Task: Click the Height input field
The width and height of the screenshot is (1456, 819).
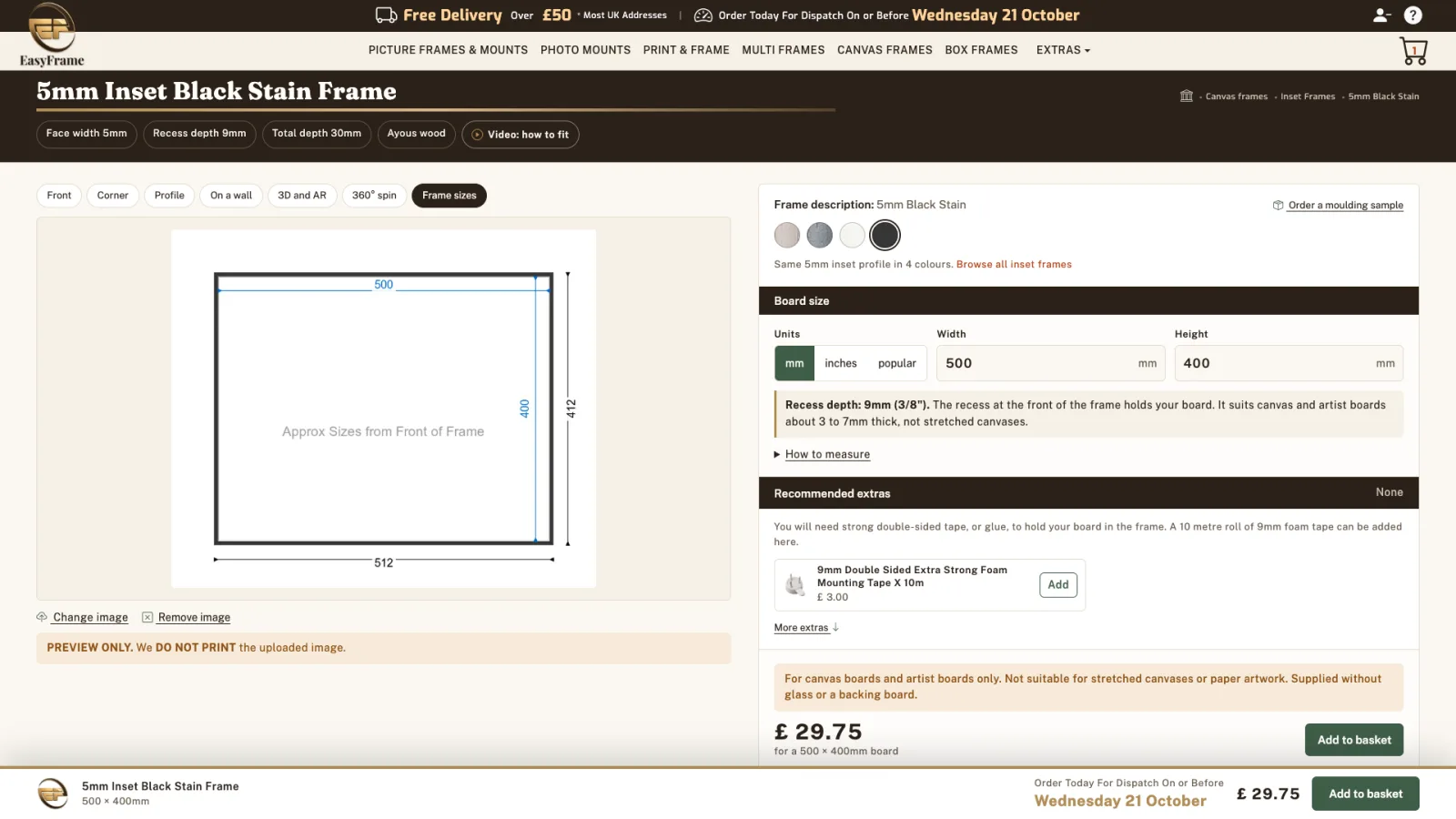Action: point(1289,363)
